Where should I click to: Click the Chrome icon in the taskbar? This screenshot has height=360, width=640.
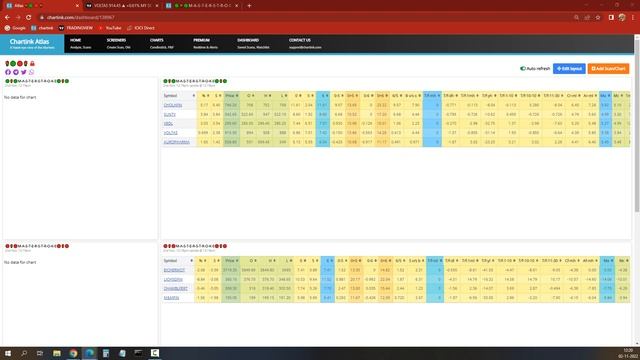73,353
